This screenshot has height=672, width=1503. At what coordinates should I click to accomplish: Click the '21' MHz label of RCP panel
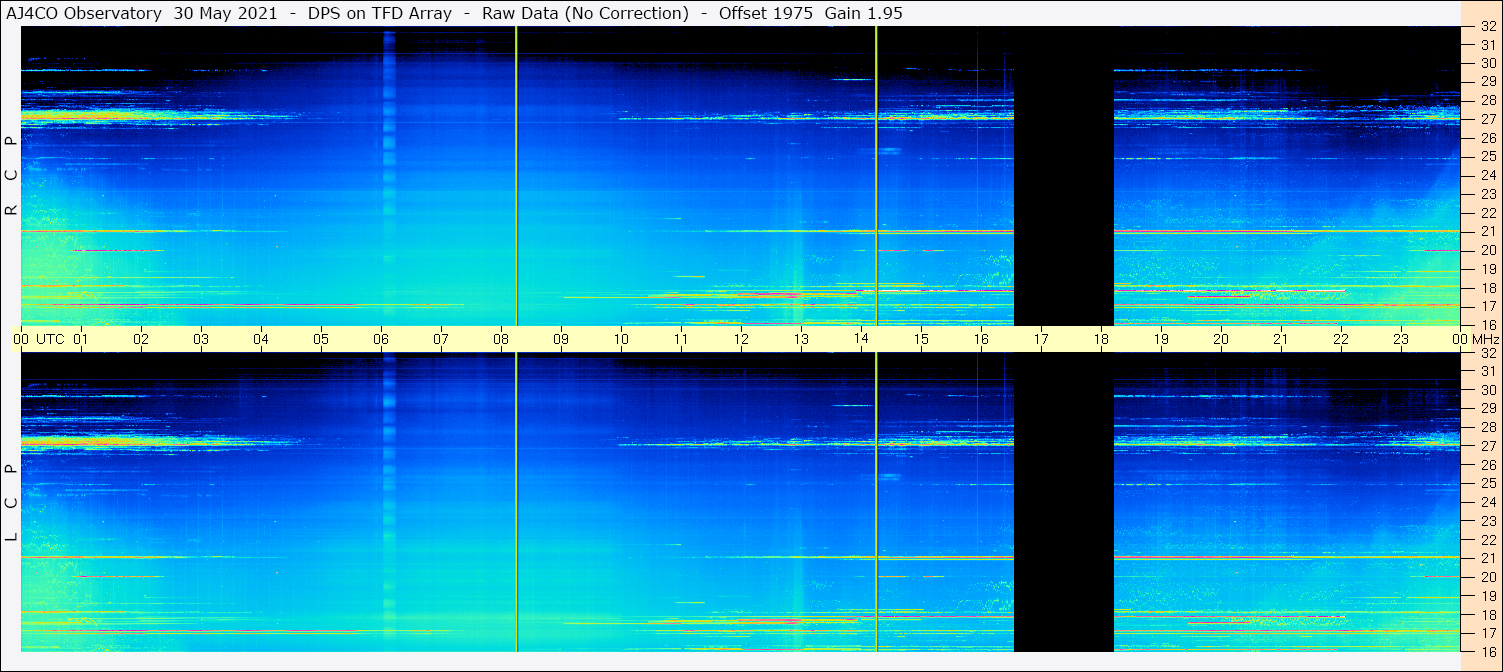coord(1488,232)
